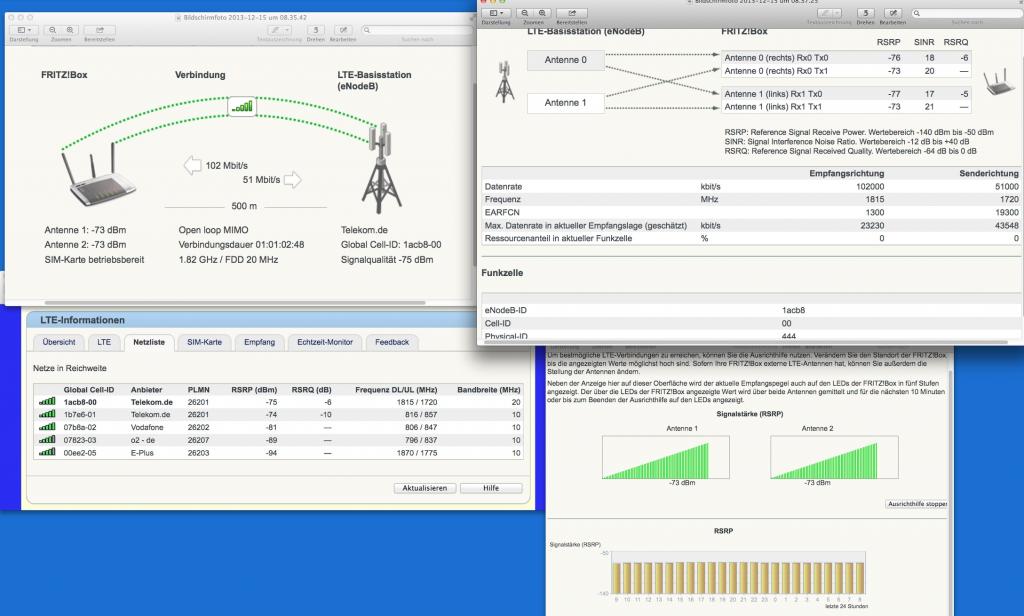
Task: Select cell ID 1acb8-00 in the network list
Action: [x=80, y=402]
